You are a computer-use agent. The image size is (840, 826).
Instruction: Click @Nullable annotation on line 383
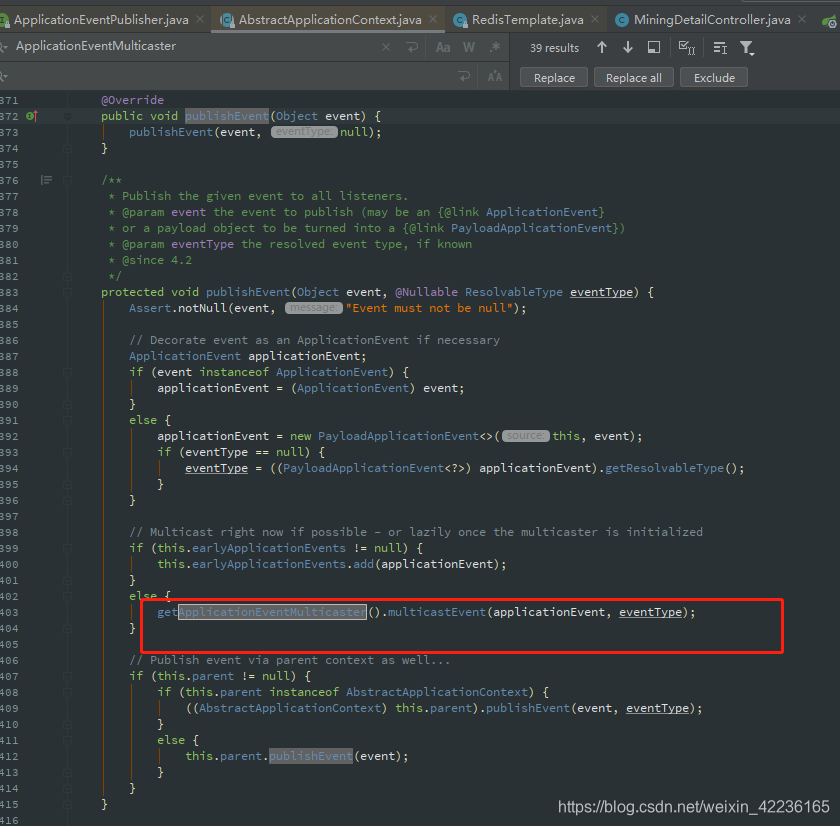pyautogui.click(x=426, y=292)
